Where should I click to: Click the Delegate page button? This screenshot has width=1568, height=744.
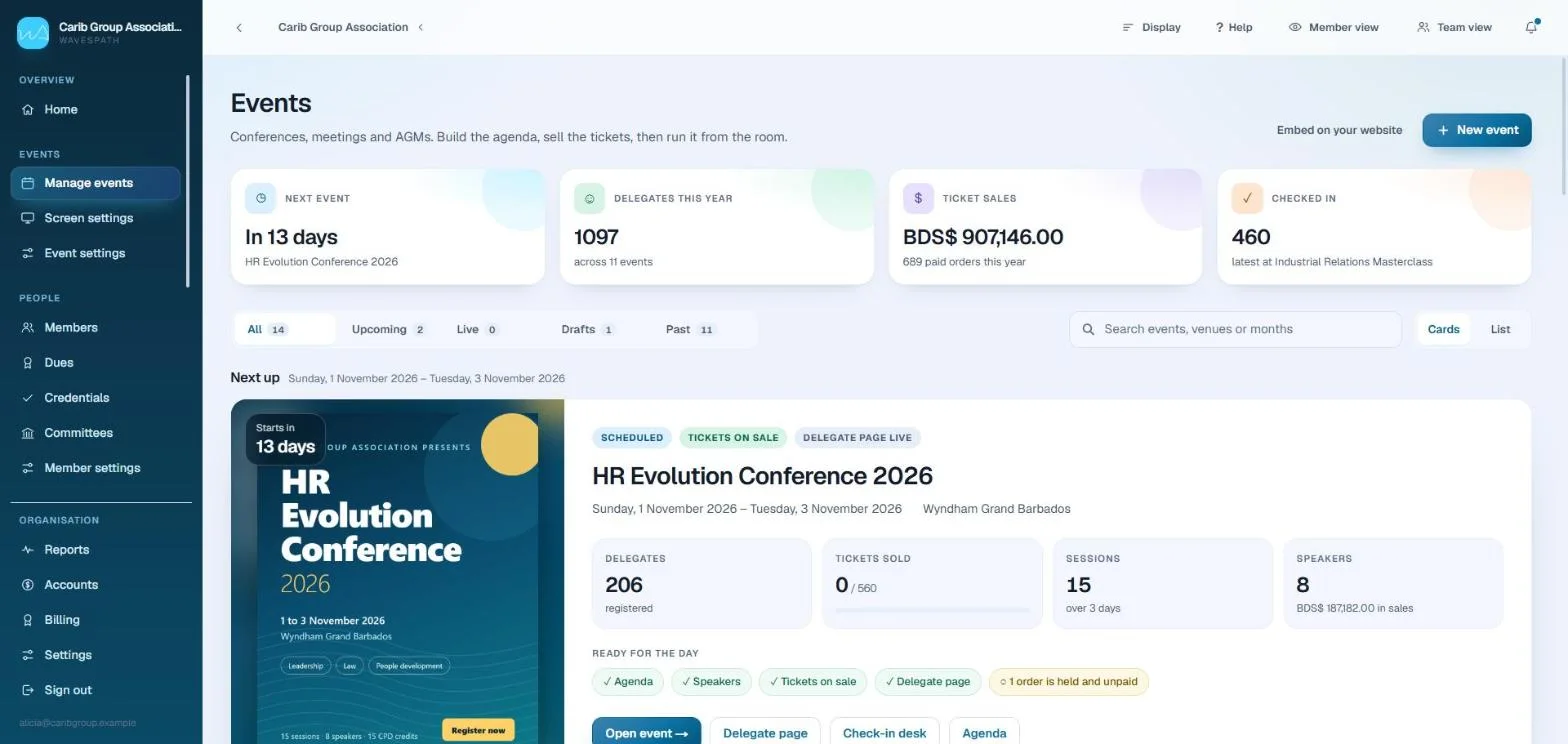765,733
